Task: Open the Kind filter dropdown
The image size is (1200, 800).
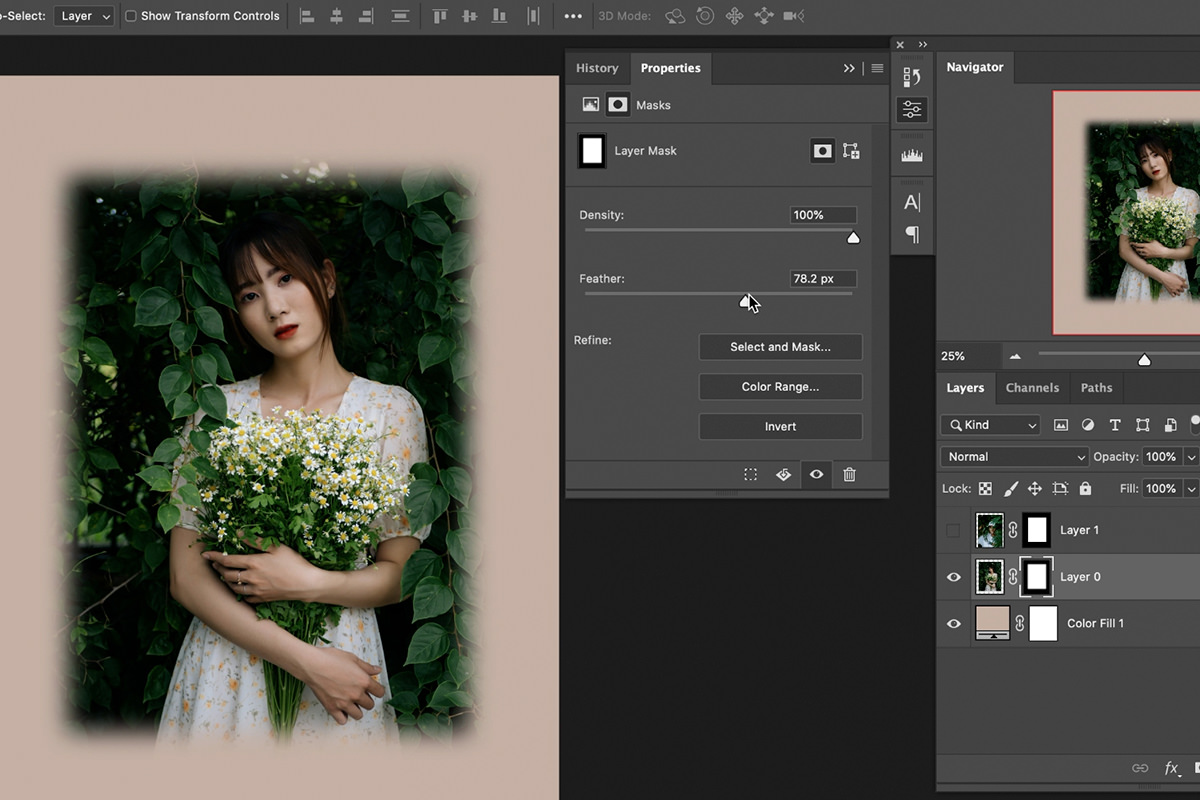Action: click(990, 425)
